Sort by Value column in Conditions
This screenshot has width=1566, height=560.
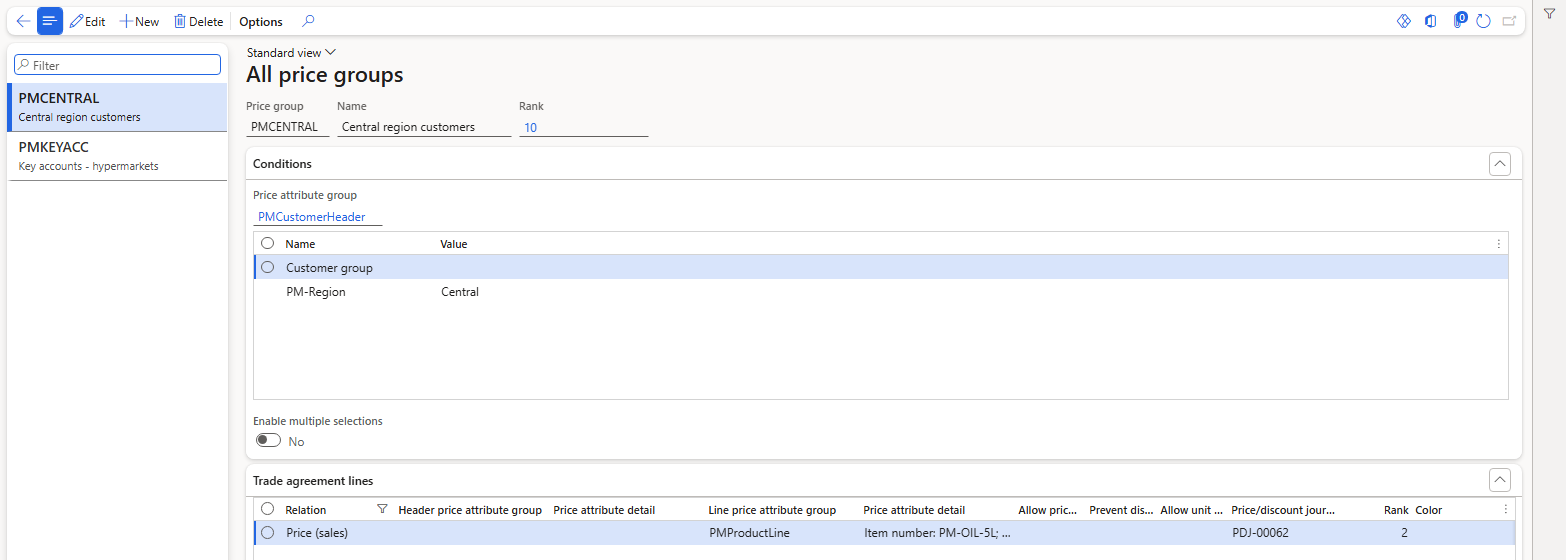pos(454,244)
